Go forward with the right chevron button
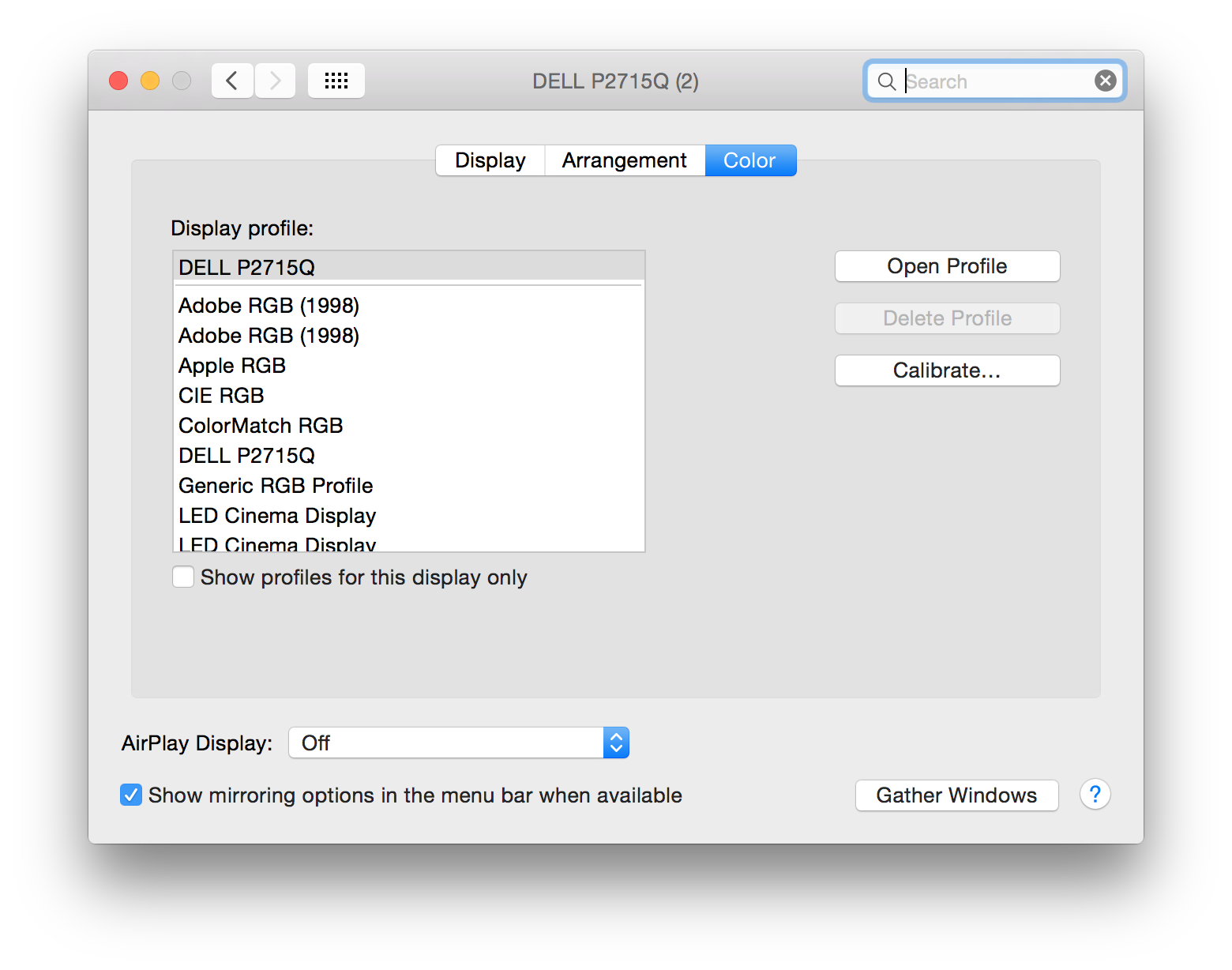Image resolution: width=1232 pixels, height=970 pixels. 275,81
